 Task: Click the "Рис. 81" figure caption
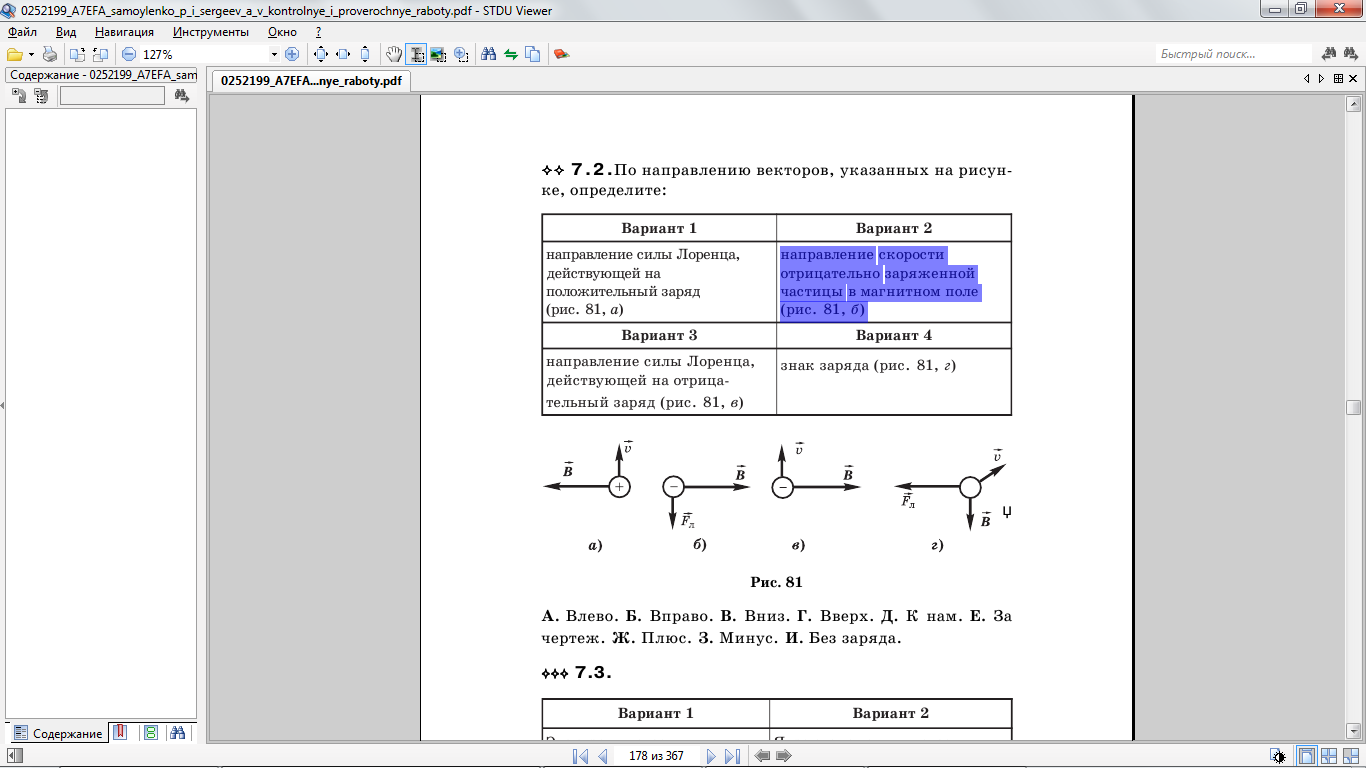[x=777, y=582]
